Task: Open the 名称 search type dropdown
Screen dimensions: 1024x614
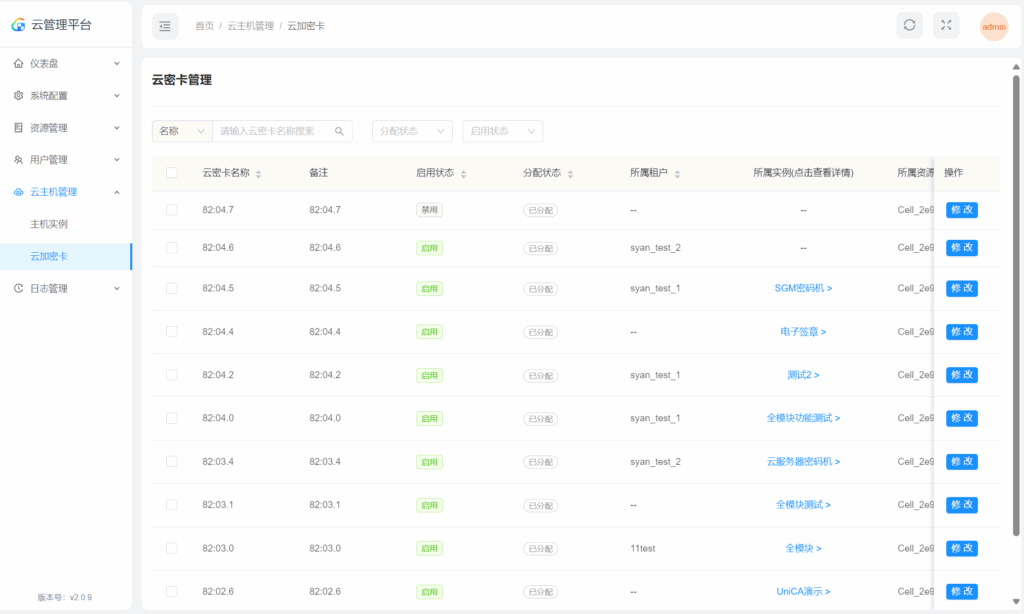Action: pyautogui.click(x=182, y=131)
